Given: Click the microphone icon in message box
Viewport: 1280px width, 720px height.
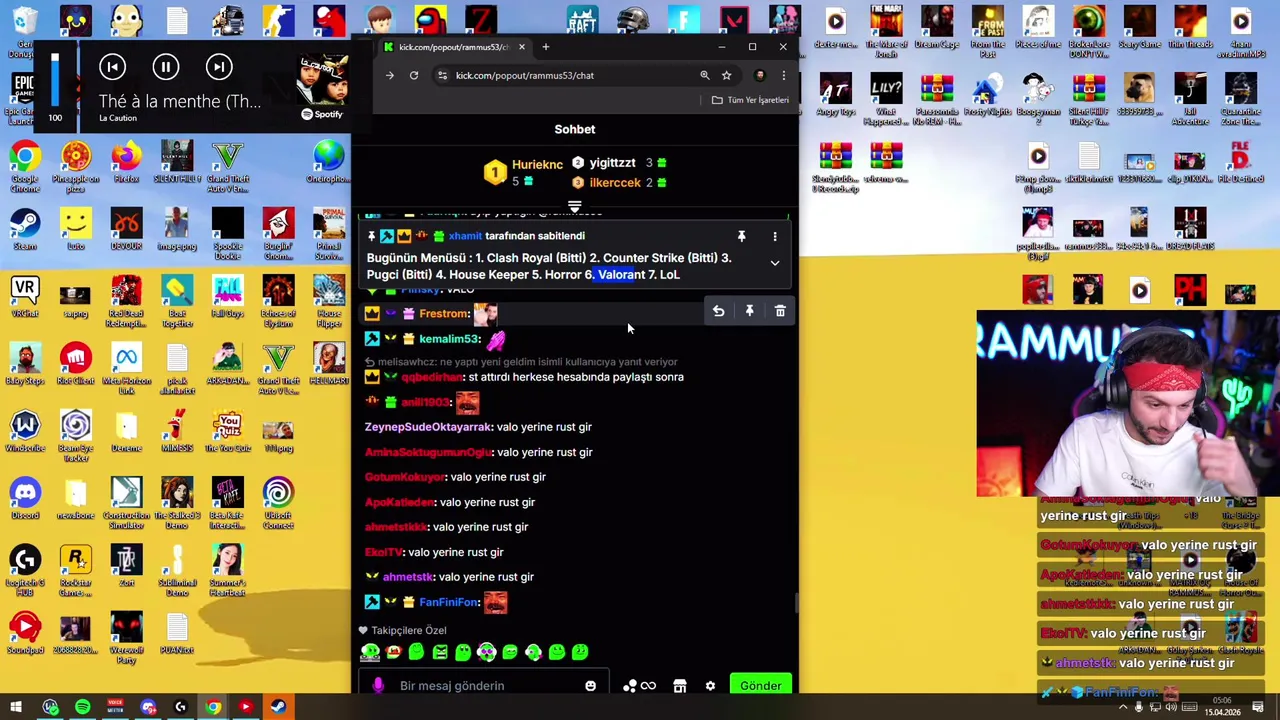Looking at the screenshot, I should (378, 686).
